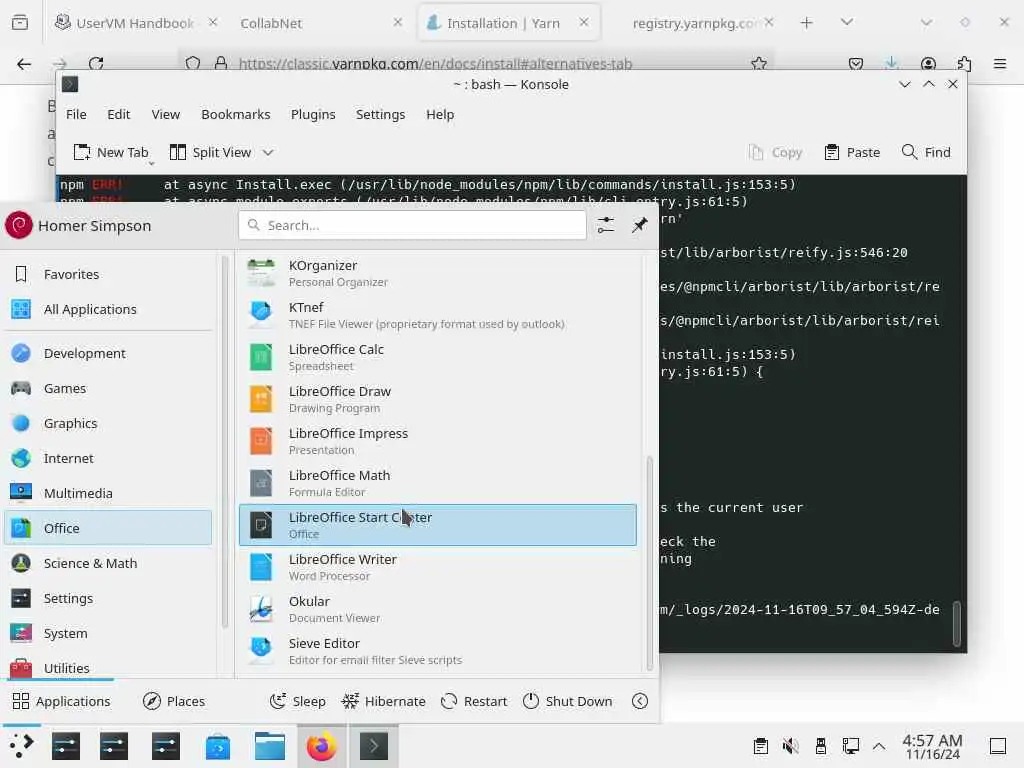
Task: Open the Utilities category
Action: (x=108, y=668)
